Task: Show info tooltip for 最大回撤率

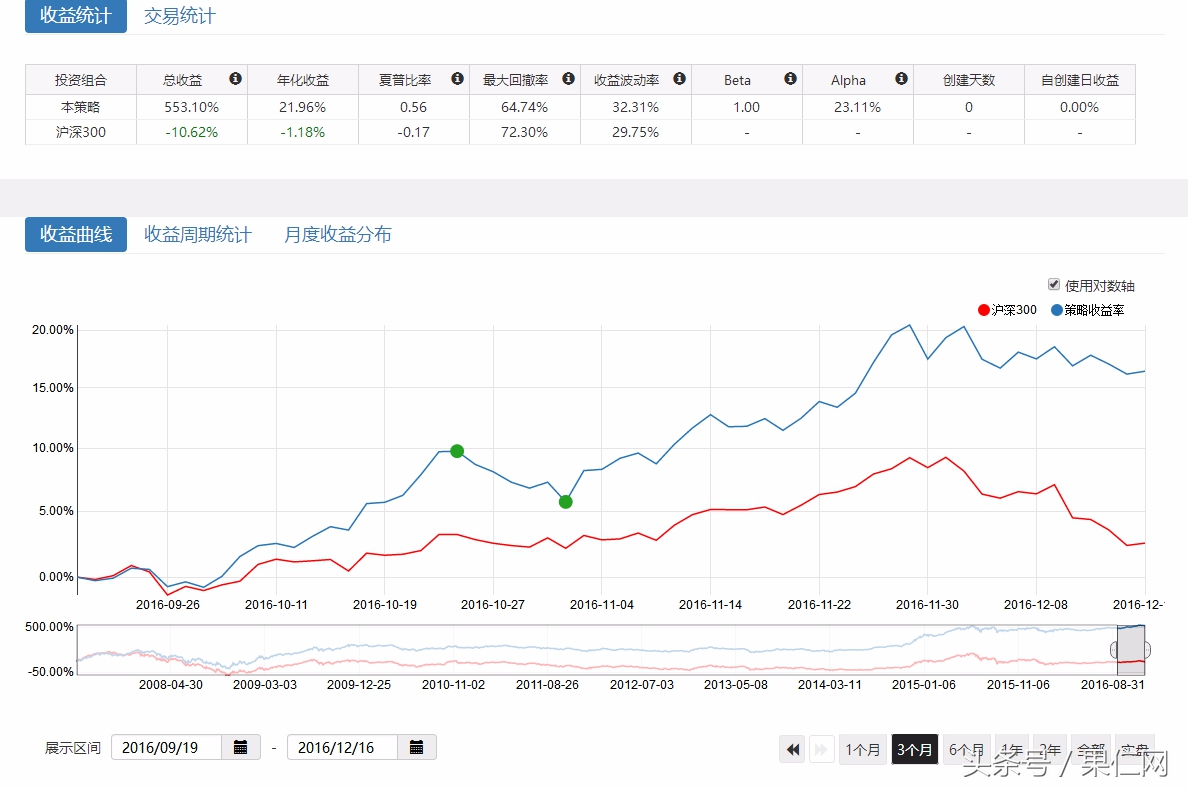Action: [568, 79]
